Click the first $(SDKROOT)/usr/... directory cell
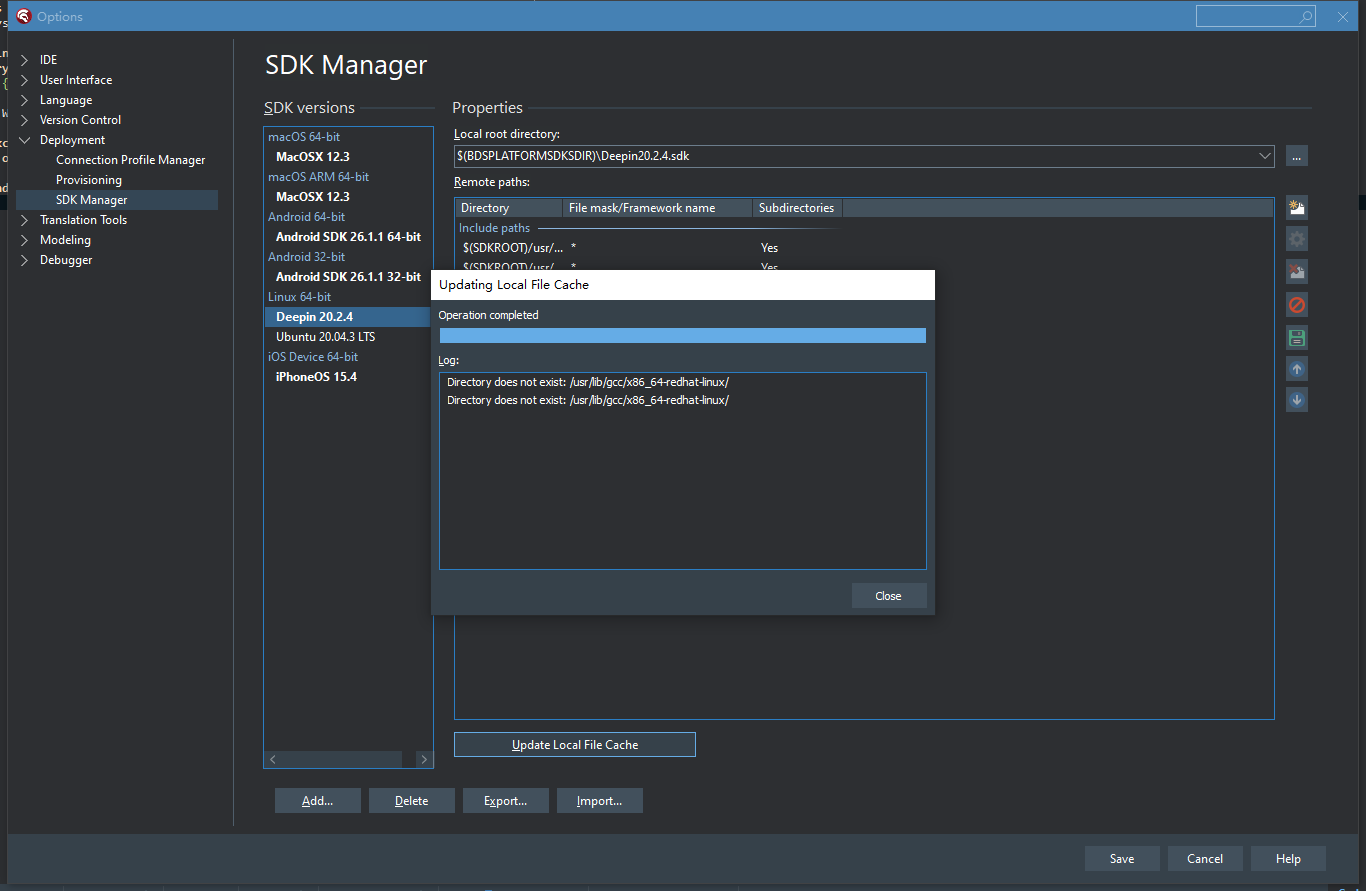 pos(513,248)
